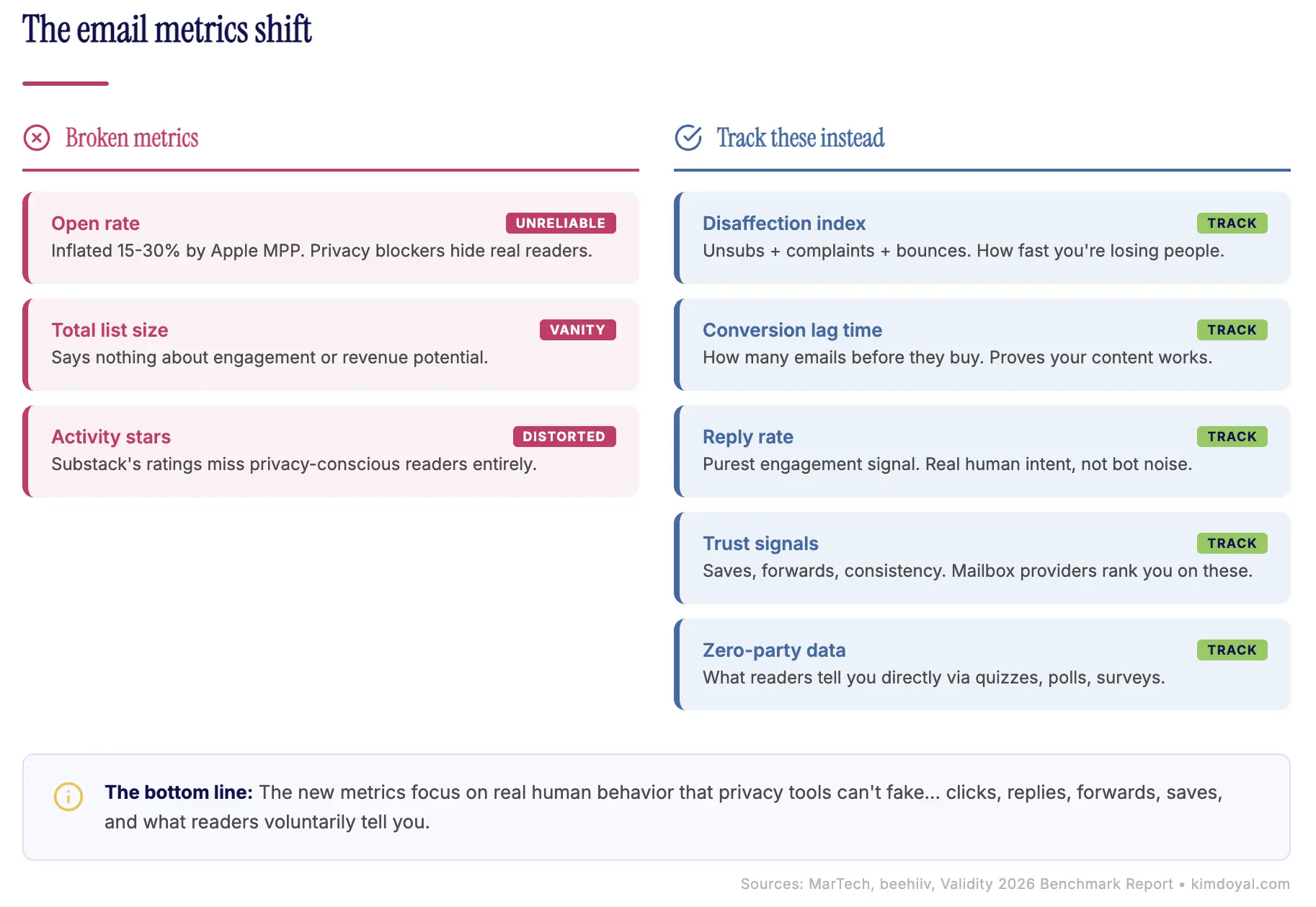
Task: Click the 'Reply rate' card title
Action: [747, 437]
